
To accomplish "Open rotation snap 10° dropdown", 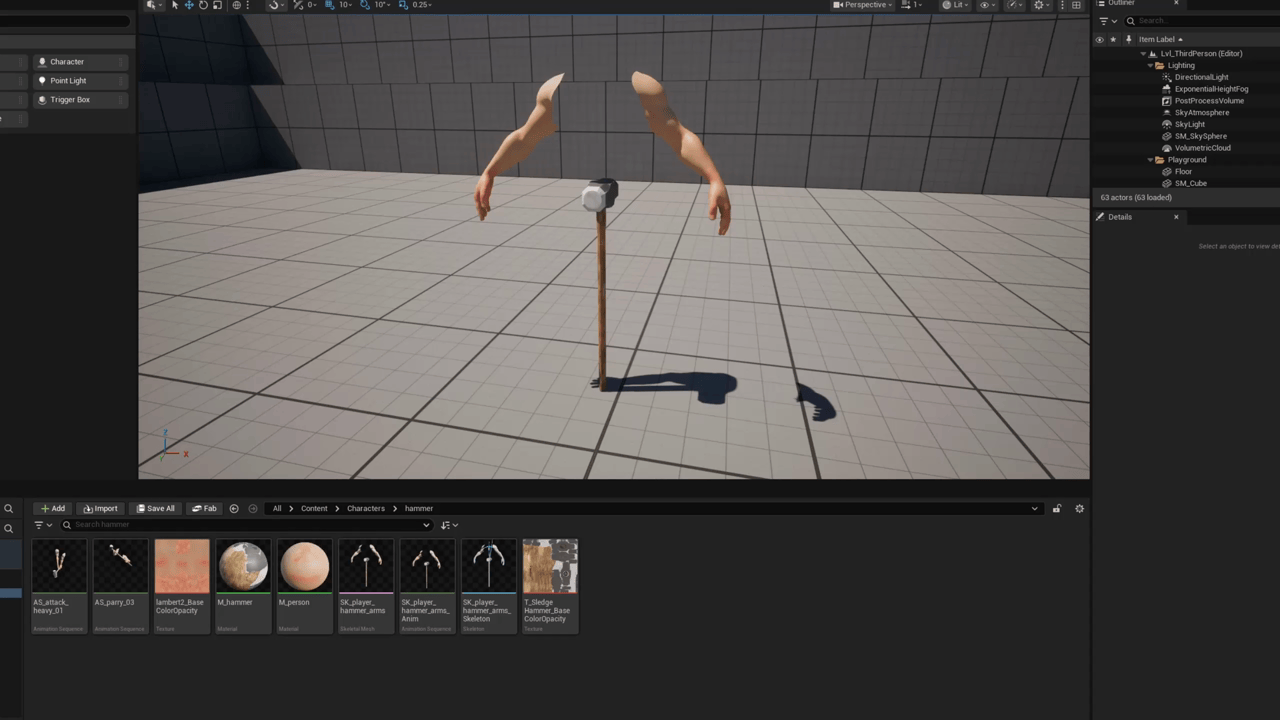I will tap(382, 5).
